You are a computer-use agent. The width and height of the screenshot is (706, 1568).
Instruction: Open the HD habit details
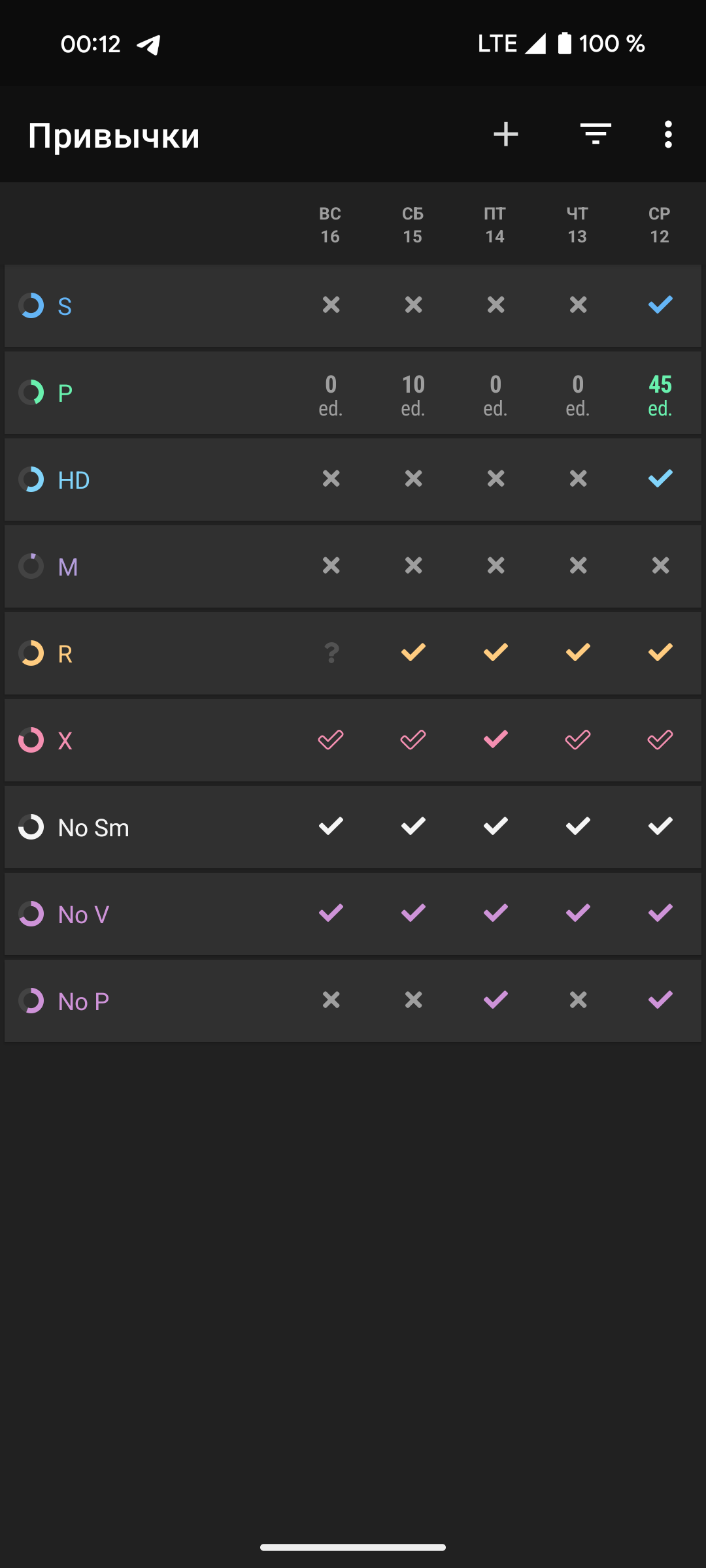tap(74, 480)
